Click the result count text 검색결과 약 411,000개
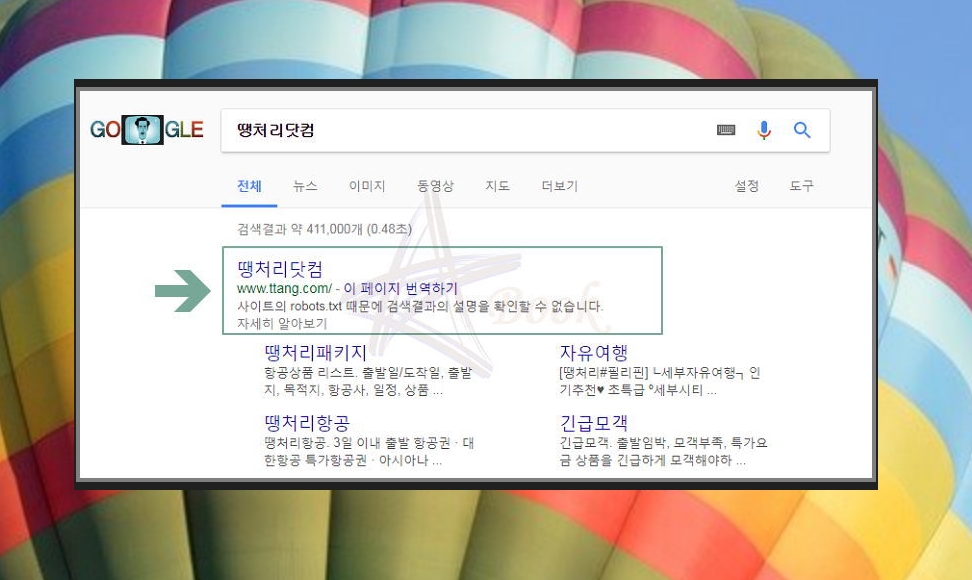Viewport: 972px width, 580px height. 324,229
